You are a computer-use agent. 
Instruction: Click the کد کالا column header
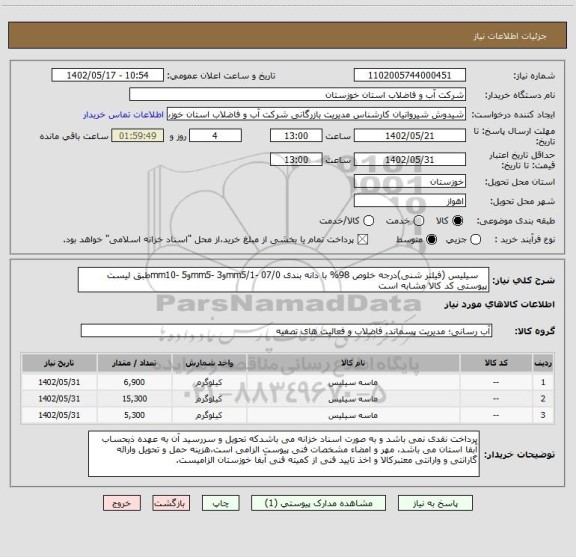click(496, 363)
